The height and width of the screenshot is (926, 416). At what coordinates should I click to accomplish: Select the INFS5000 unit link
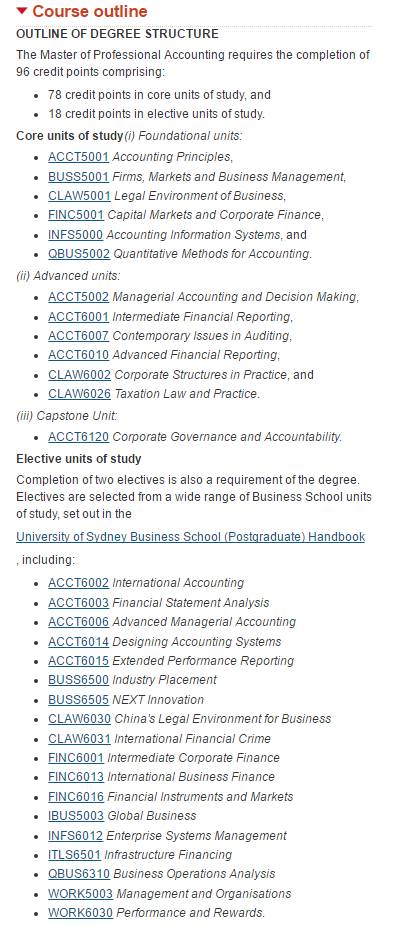(x=76, y=235)
